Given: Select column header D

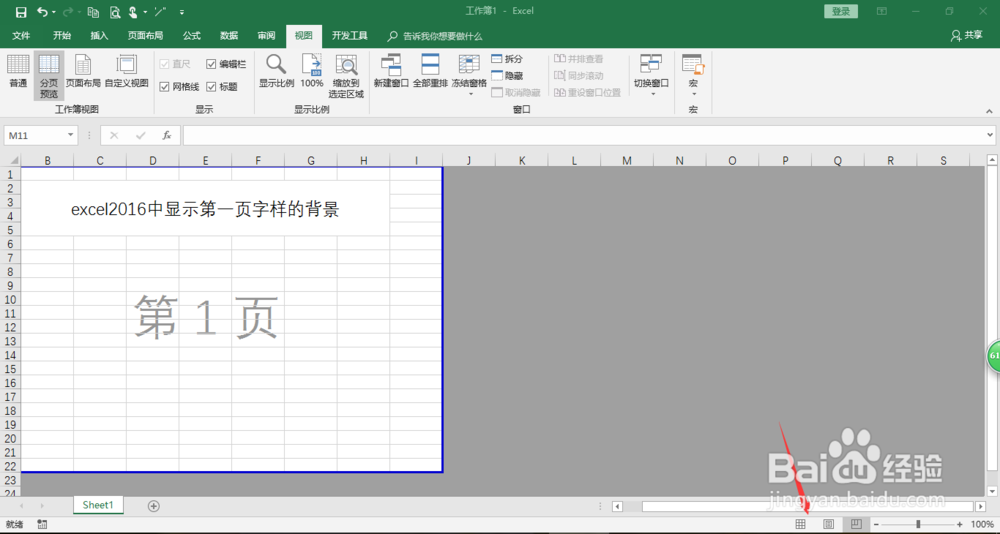Looking at the screenshot, I should tap(152, 161).
